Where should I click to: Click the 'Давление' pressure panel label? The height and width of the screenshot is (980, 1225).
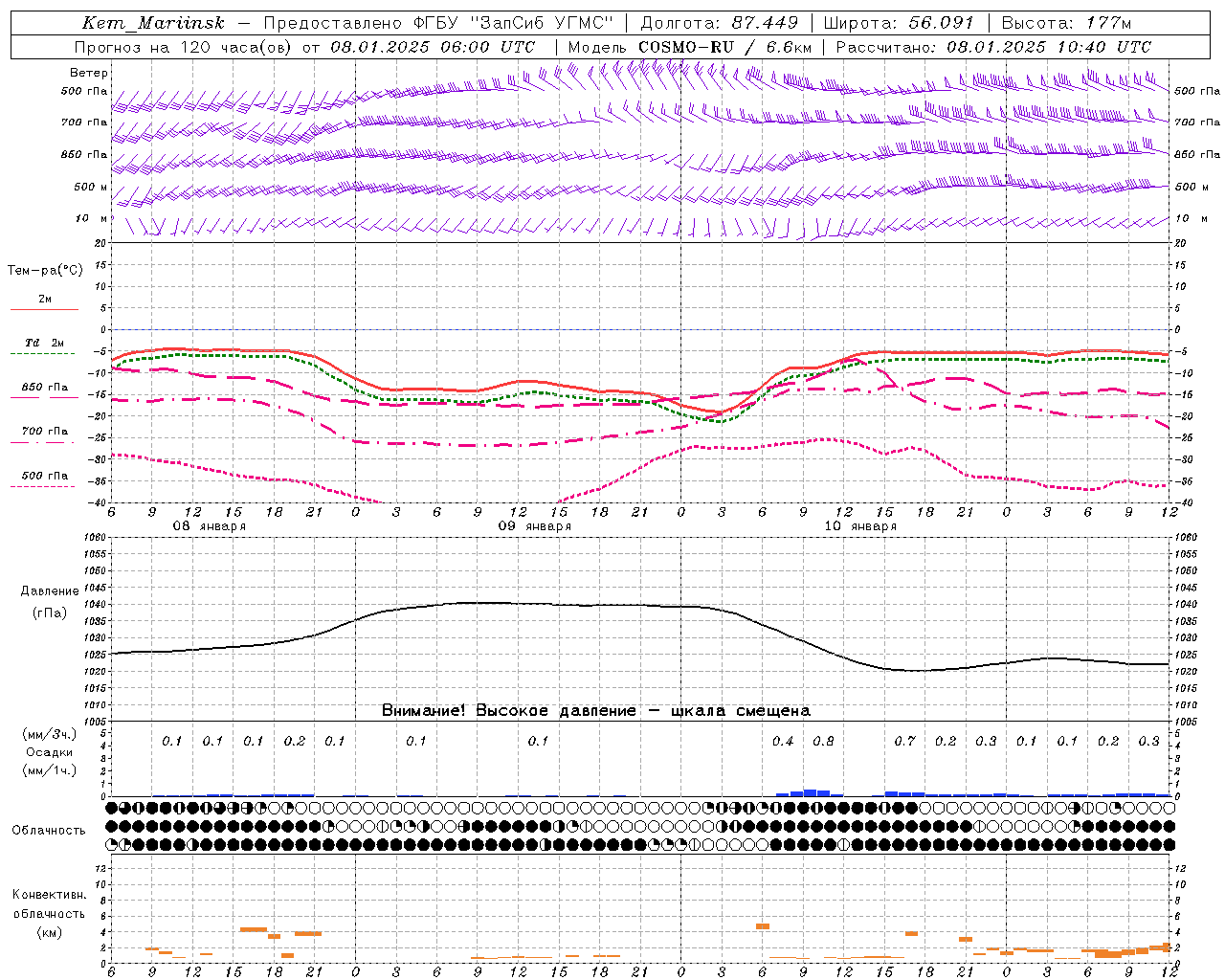(49, 591)
